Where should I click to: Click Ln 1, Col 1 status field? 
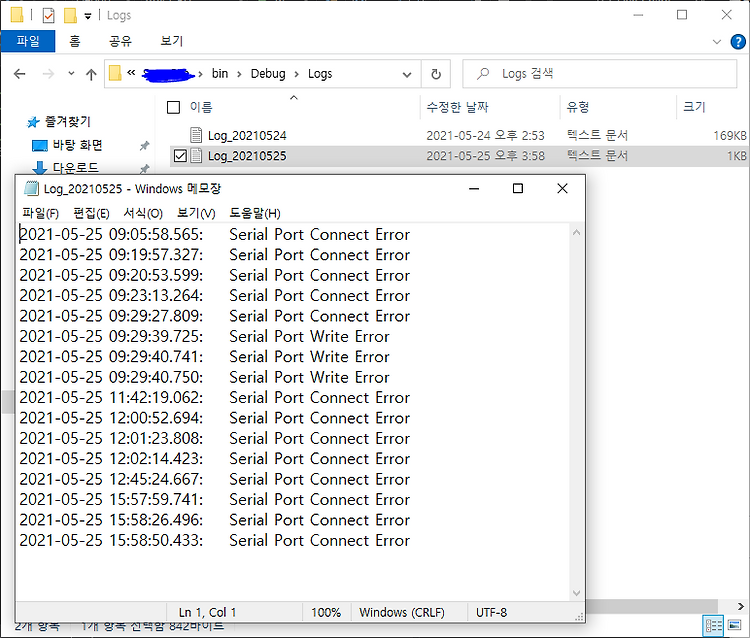(207, 613)
